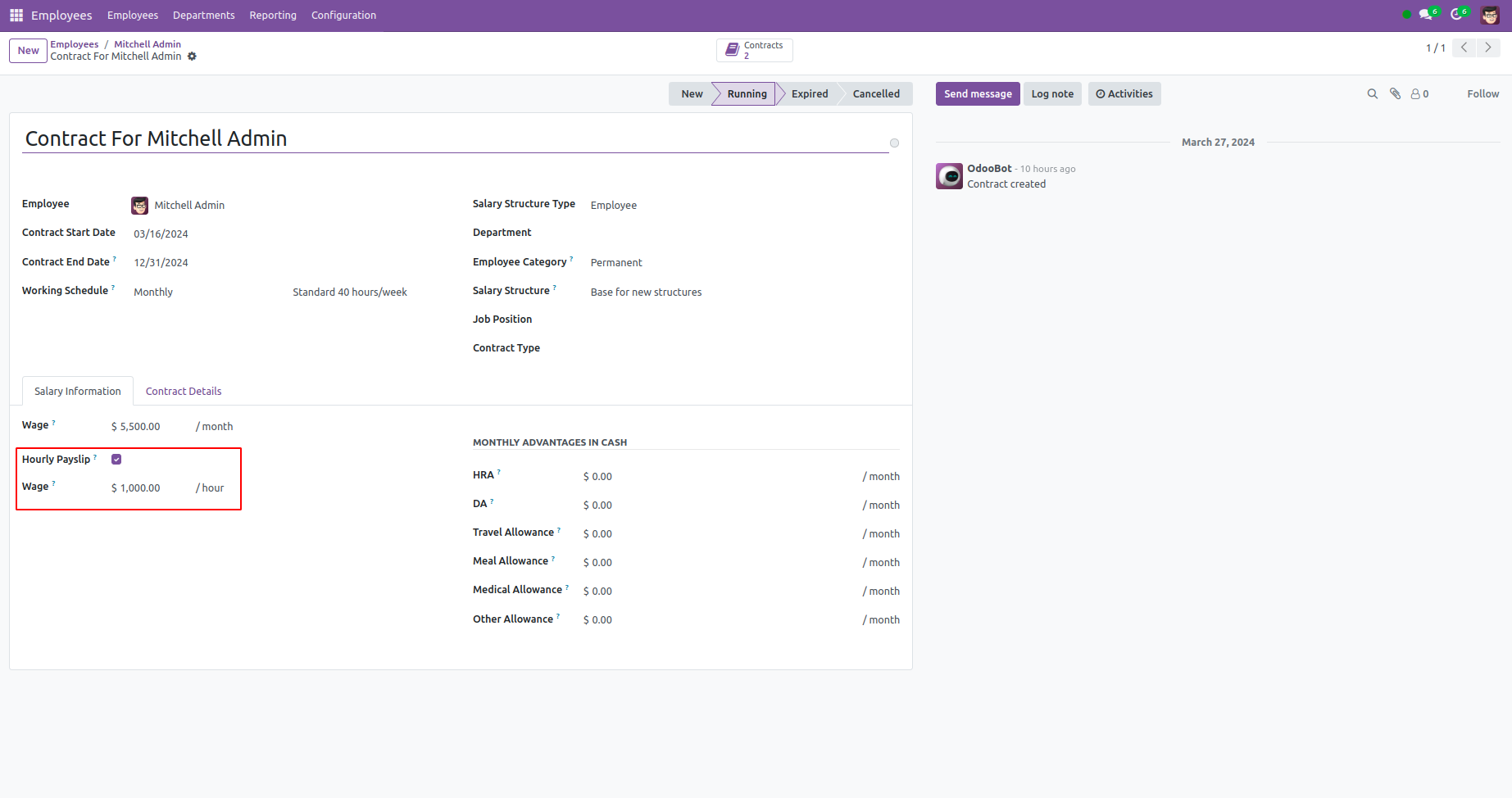
Task: Click the Activities button in the chatter
Action: tap(1124, 94)
